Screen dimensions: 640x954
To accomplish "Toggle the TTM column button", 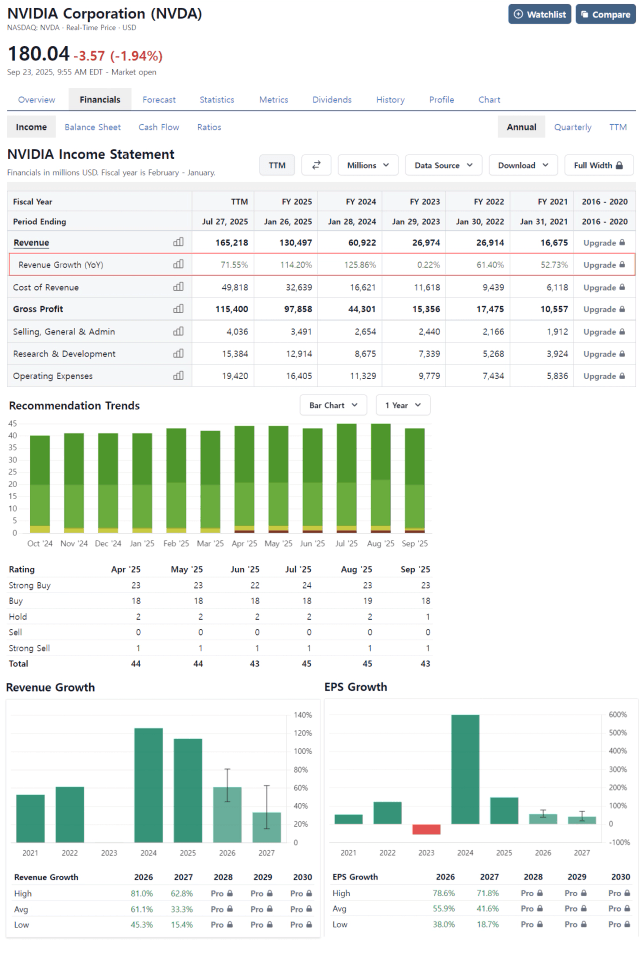I will [277, 165].
